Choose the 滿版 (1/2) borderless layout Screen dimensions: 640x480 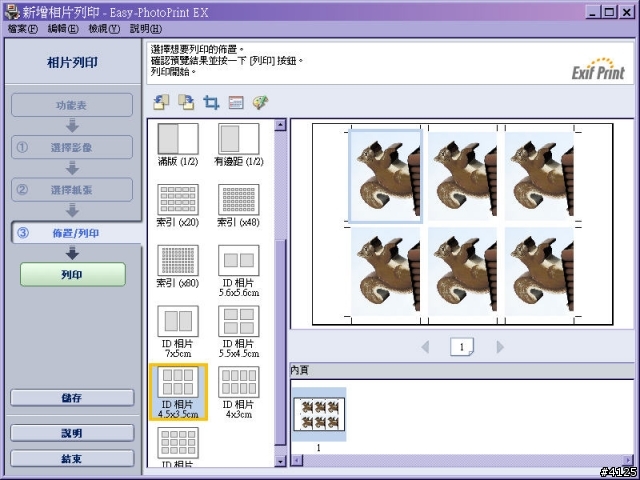178,145
